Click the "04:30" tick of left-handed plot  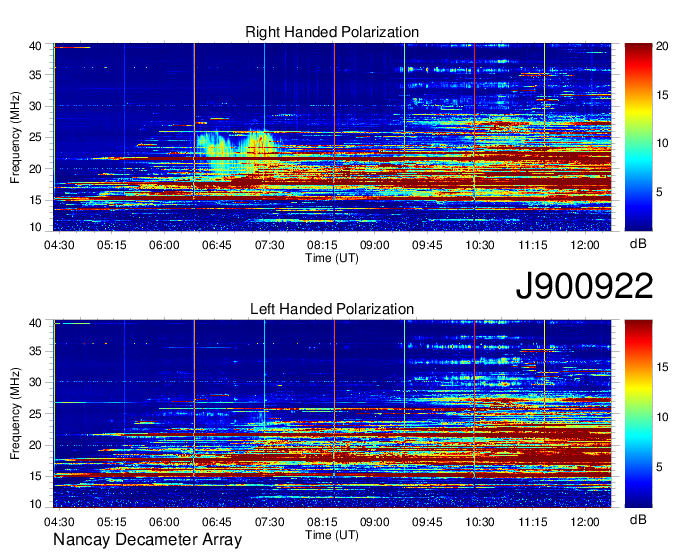click(x=59, y=521)
